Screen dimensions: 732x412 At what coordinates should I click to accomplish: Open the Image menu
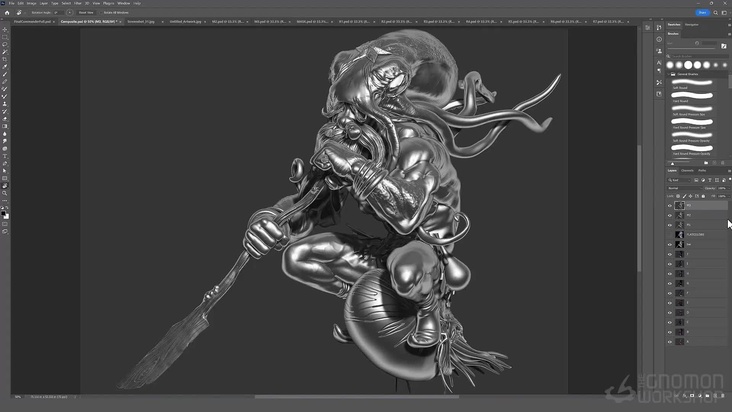[31, 3]
